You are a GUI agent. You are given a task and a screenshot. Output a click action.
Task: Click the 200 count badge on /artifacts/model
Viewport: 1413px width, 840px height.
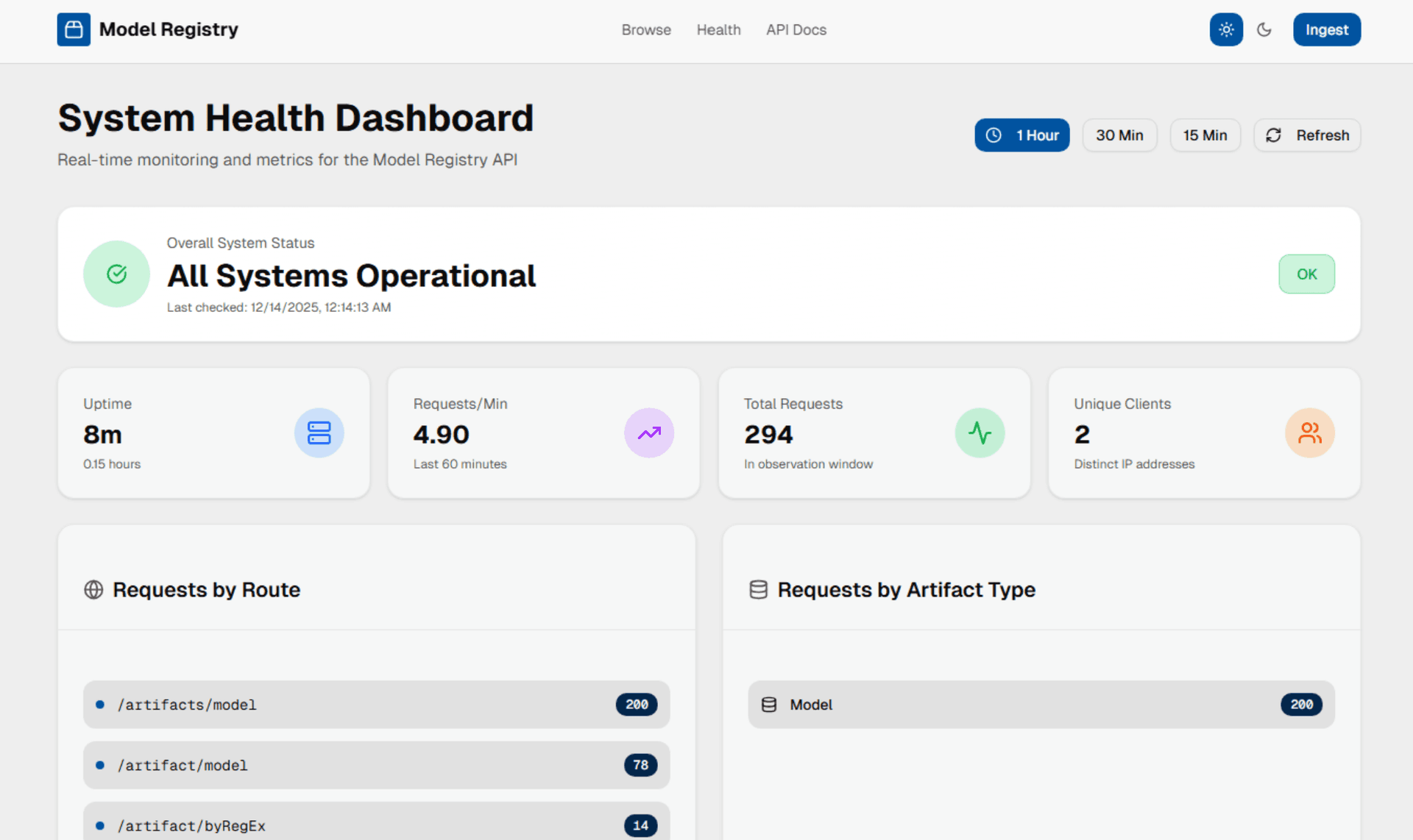pyautogui.click(x=637, y=704)
